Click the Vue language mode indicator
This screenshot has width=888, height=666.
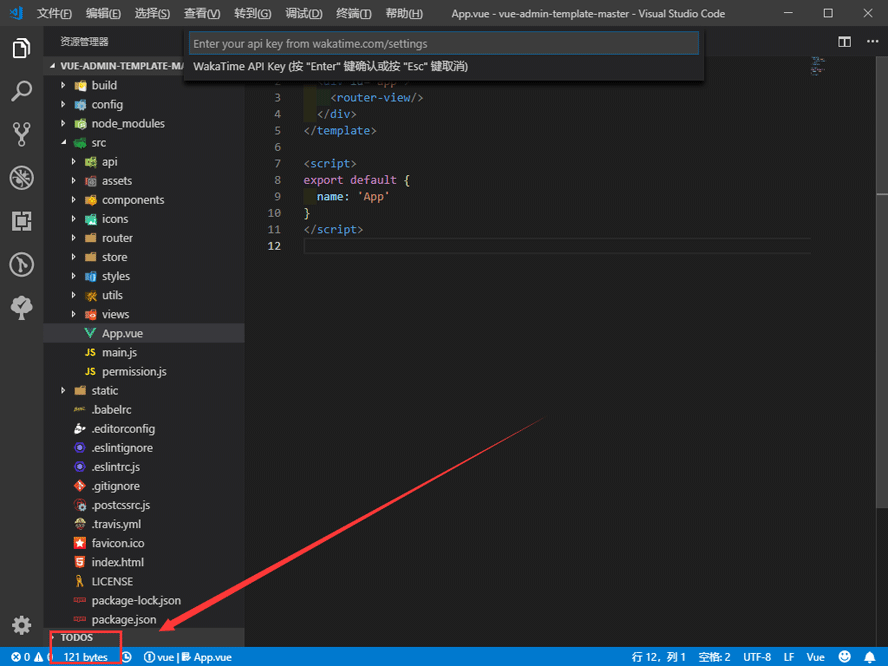pos(816,657)
